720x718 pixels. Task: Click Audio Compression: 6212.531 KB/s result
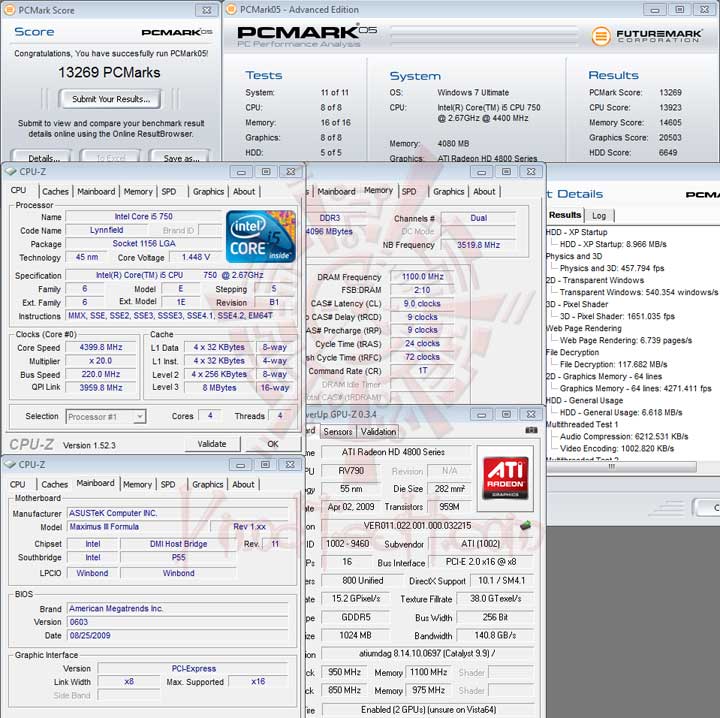[x=624, y=436]
